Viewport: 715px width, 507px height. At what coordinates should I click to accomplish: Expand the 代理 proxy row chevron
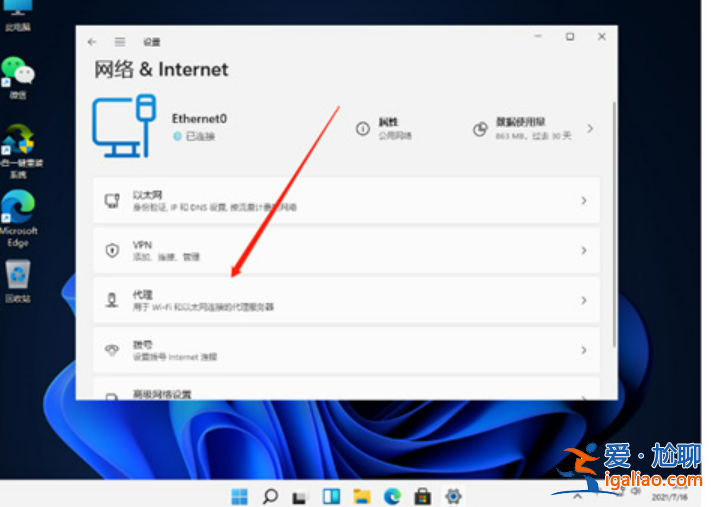[x=584, y=300]
